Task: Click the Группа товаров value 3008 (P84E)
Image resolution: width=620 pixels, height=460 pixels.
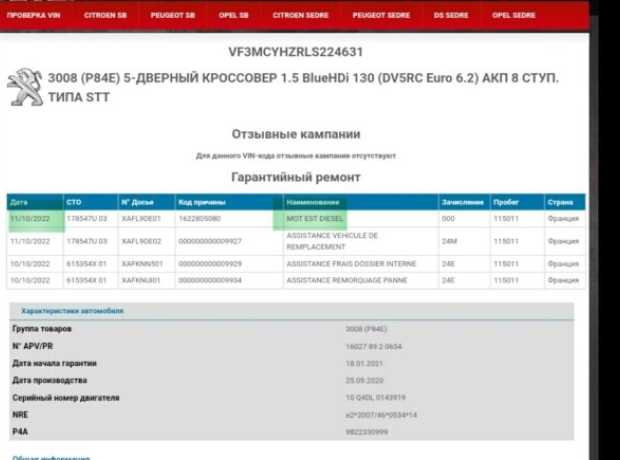Action: click(366, 329)
